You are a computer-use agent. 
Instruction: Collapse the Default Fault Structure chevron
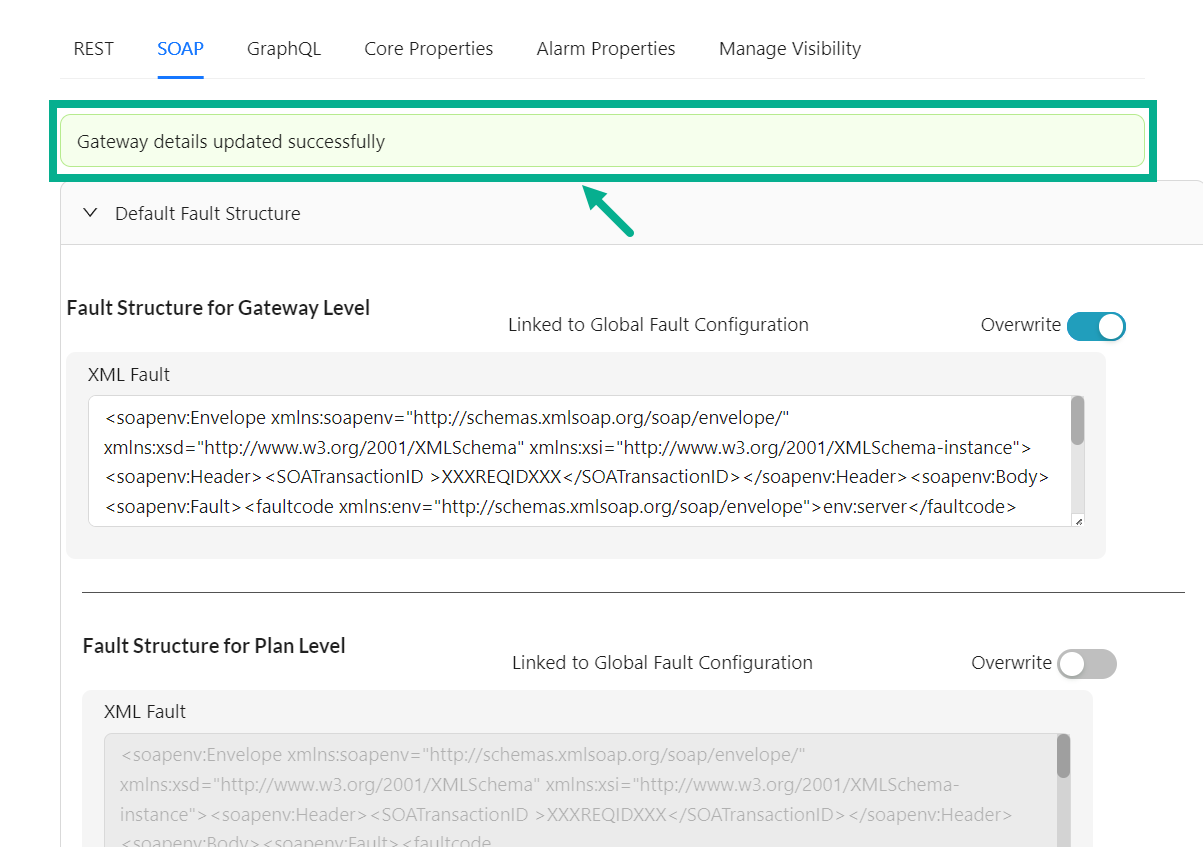click(x=90, y=213)
